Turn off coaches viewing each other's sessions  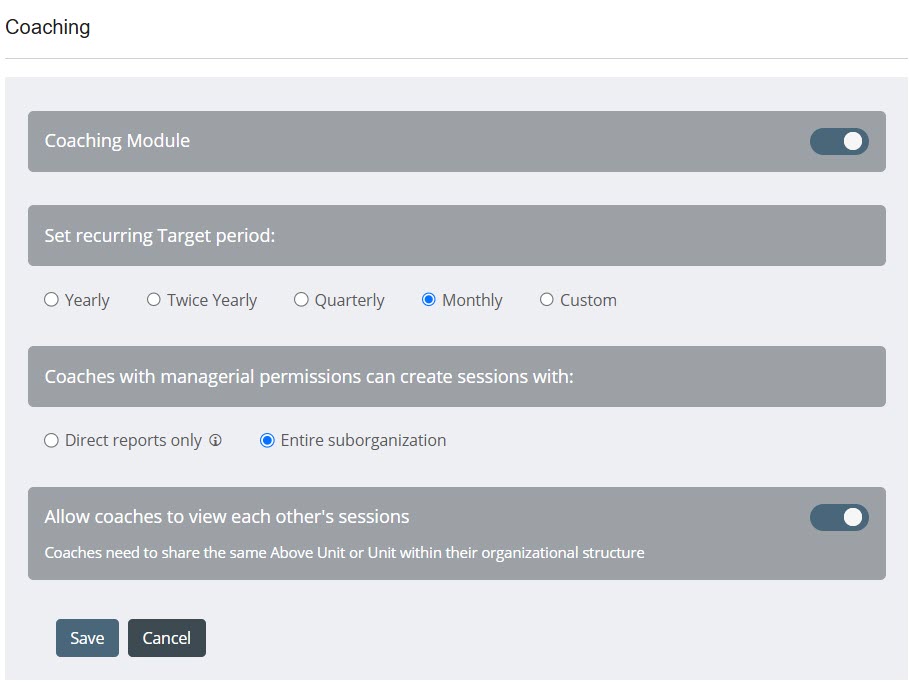(x=839, y=518)
